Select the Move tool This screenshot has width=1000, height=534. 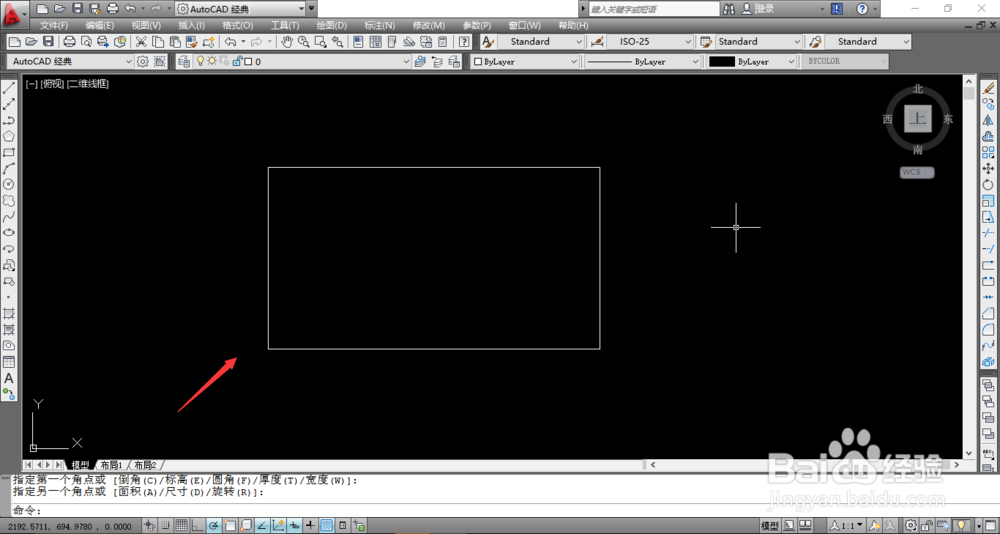point(988,168)
